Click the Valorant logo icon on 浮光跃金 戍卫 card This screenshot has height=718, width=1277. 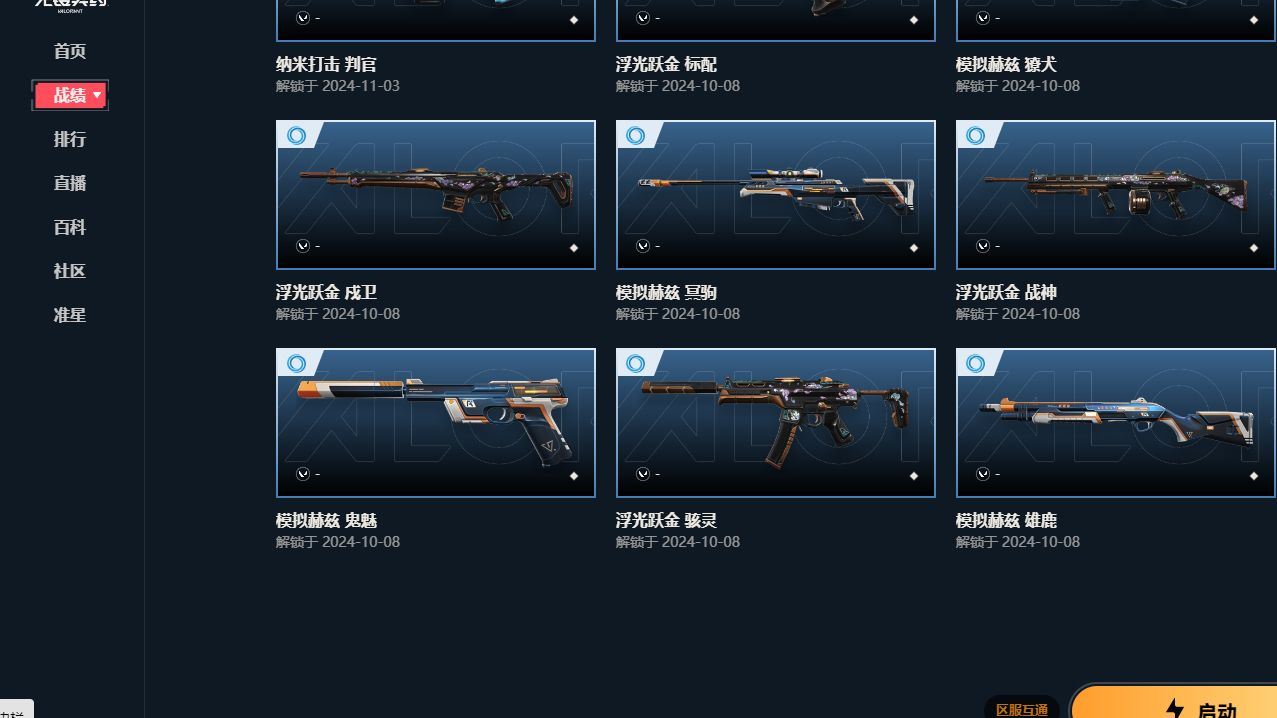coord(302,246)
